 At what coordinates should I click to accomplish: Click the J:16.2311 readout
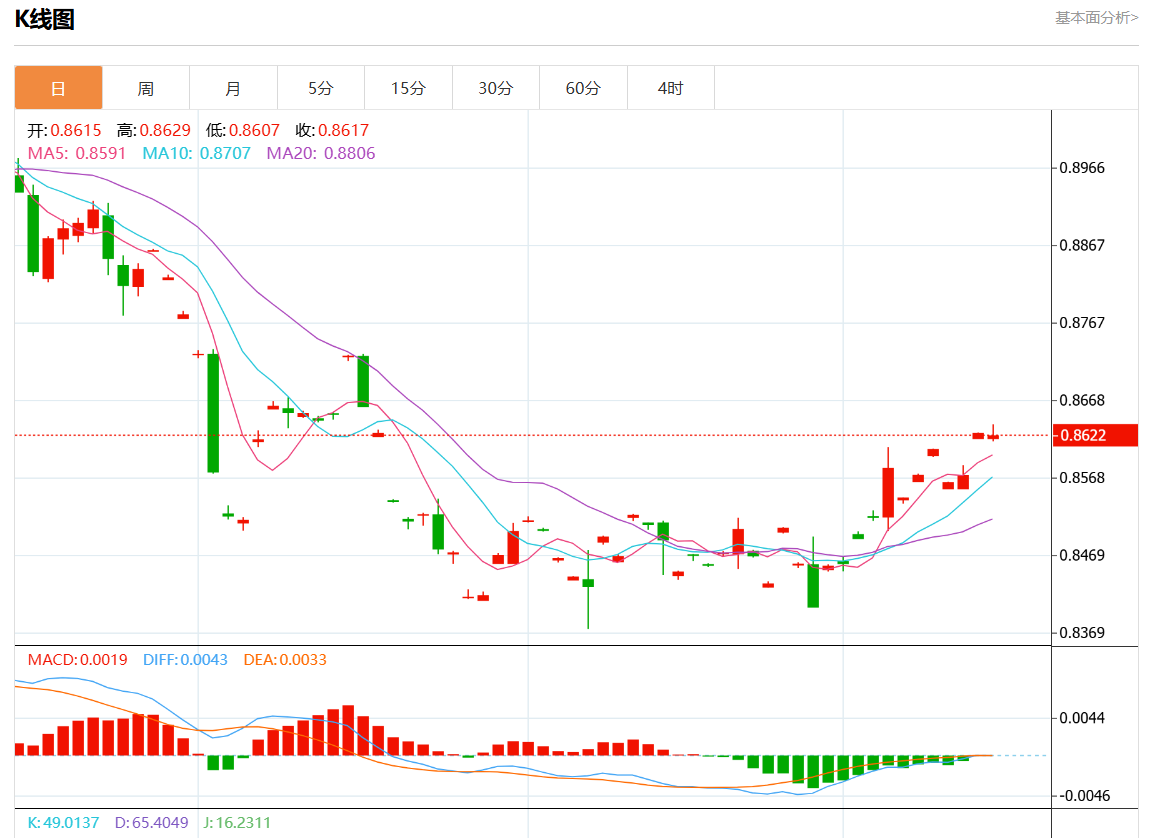[237, 823]
